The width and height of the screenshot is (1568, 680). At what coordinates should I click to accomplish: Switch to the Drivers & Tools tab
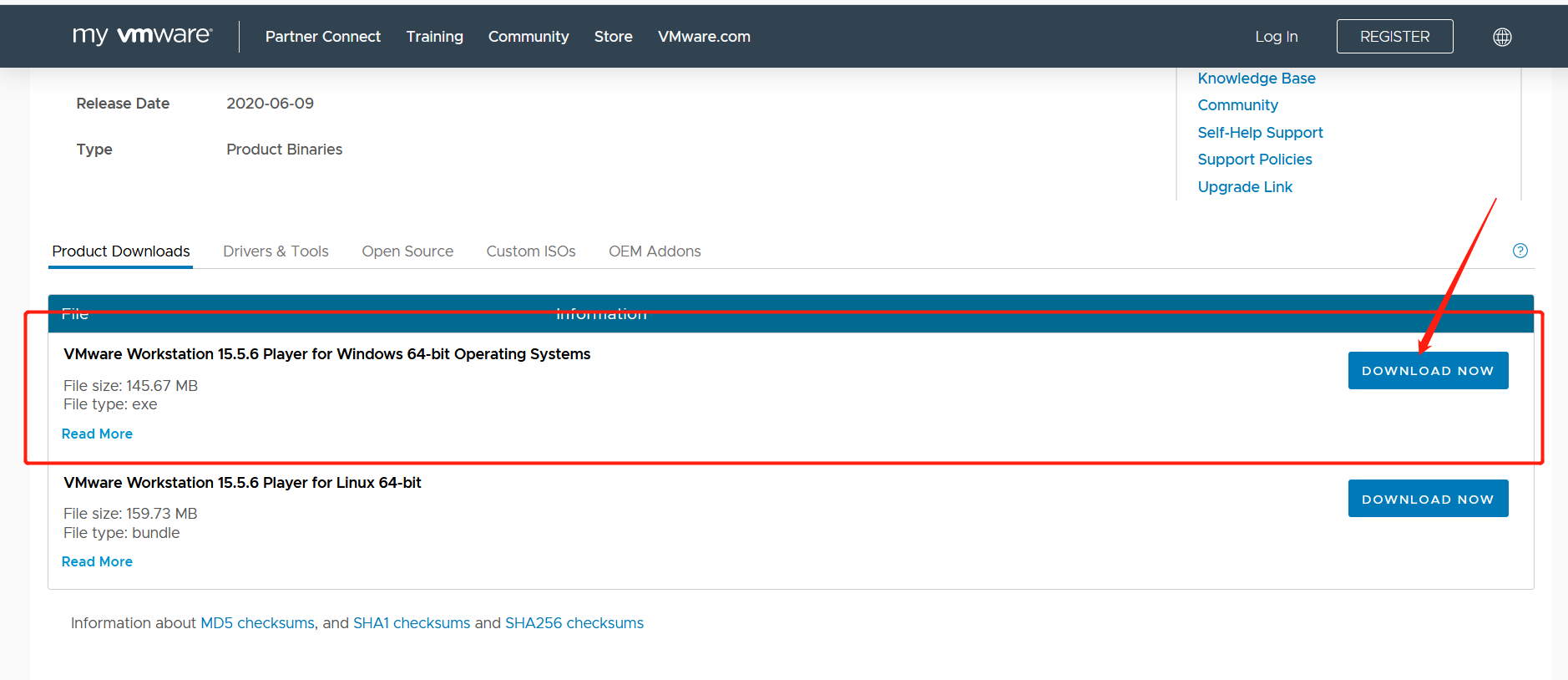[276, 251]
